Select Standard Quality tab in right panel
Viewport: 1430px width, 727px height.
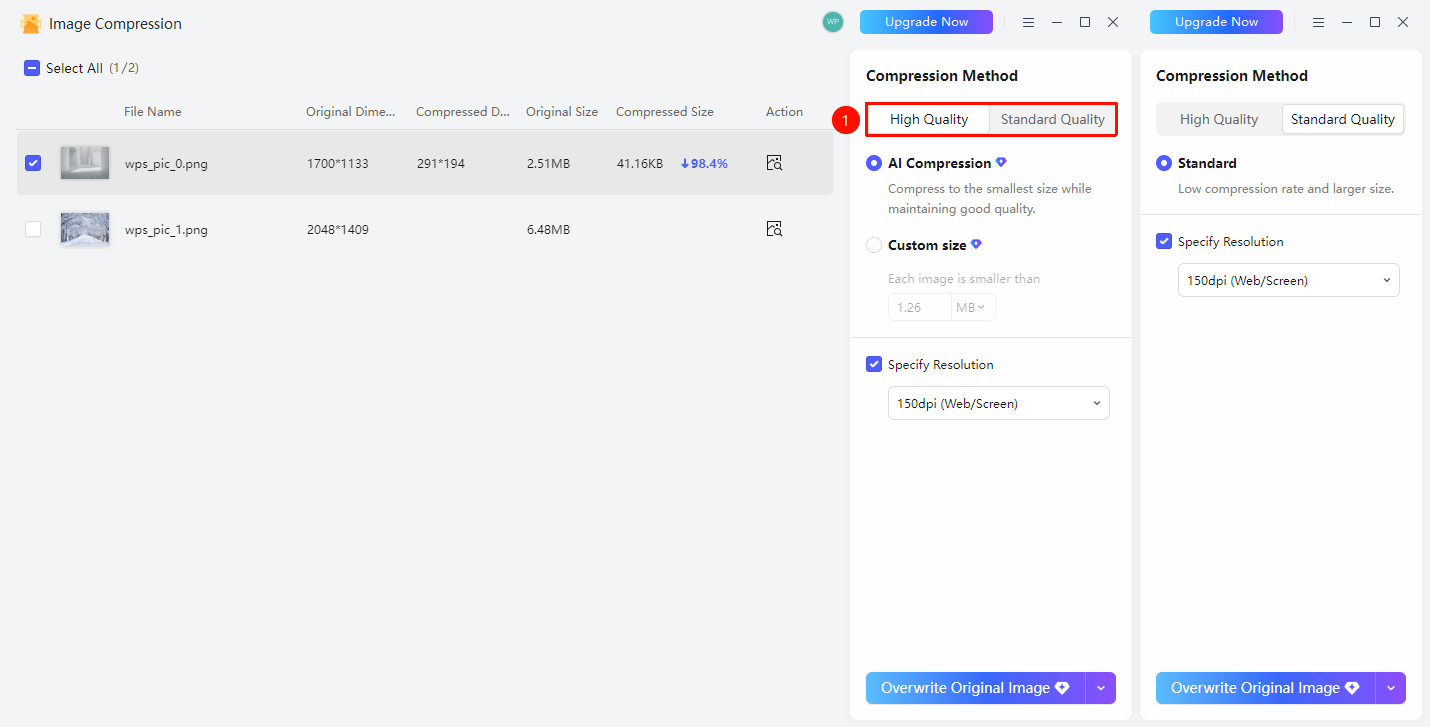1343,119
